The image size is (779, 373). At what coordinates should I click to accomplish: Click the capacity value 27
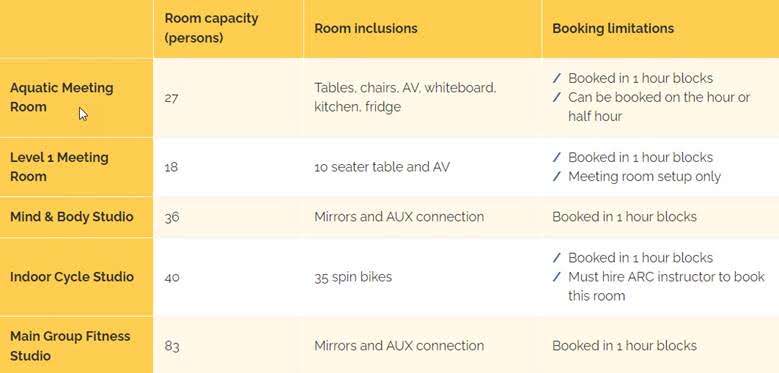click(x=171, y=97)
